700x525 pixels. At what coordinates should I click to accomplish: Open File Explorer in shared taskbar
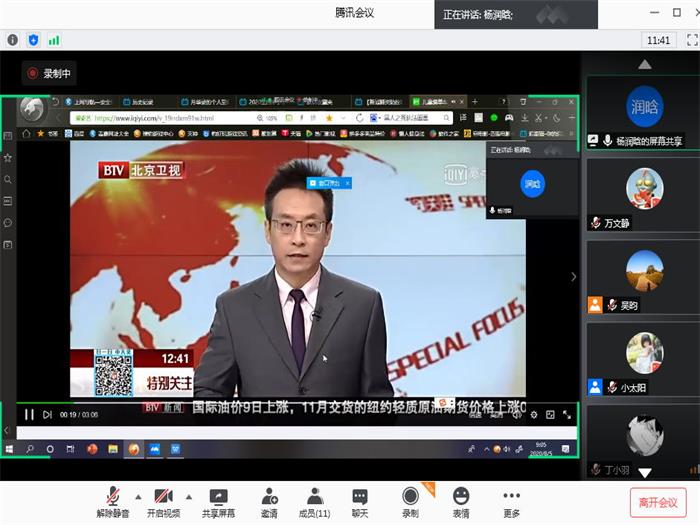click(113, 449)
